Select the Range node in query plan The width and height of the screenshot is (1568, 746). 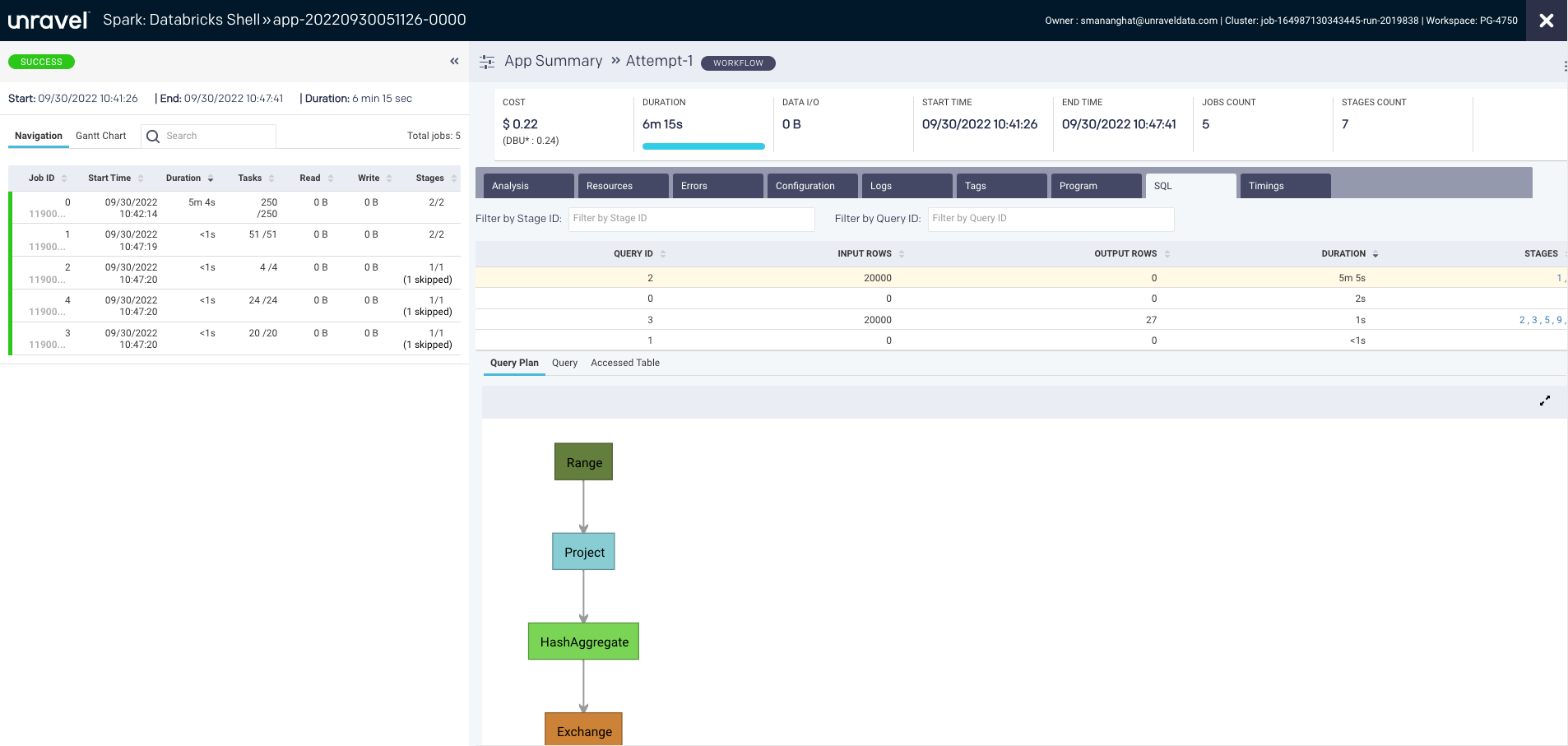click(x=583, y=462)
